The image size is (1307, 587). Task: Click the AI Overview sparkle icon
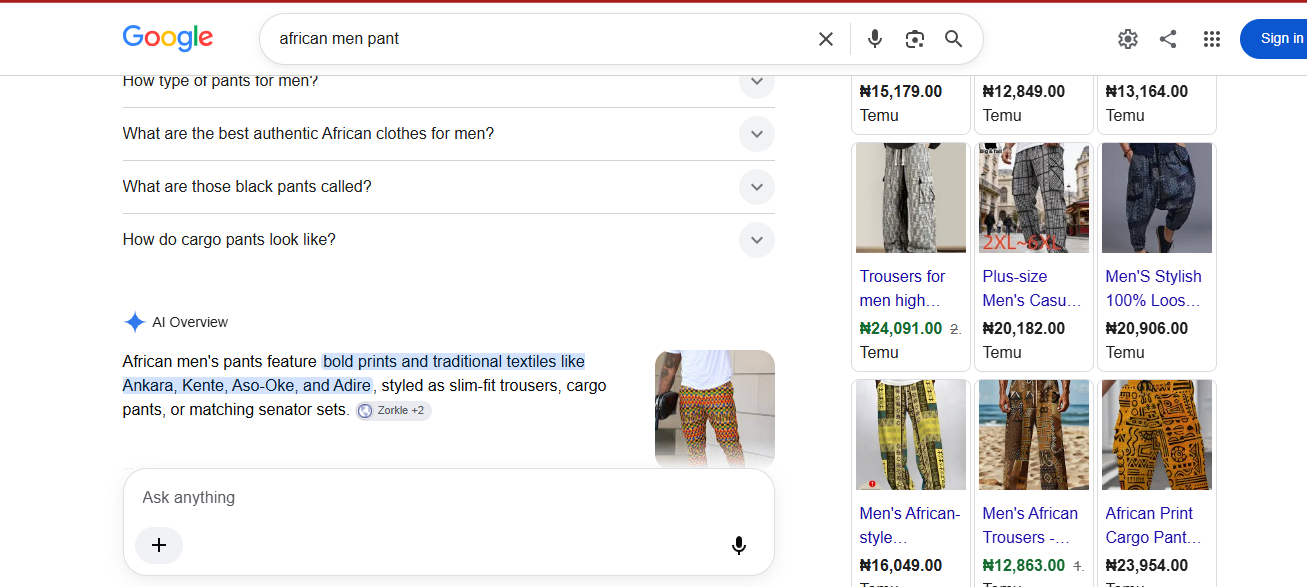[x=135, y=322]
